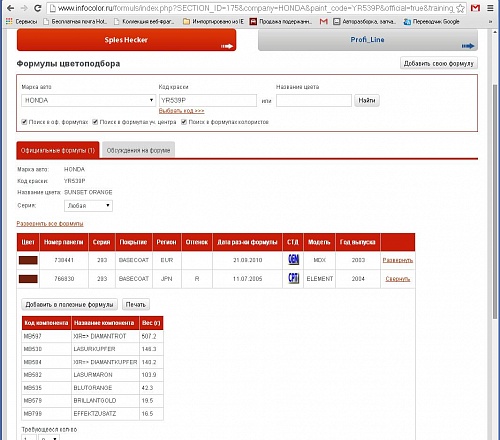Click Добавить свою формулу button

pyautogui.click(x=439, y=63)
